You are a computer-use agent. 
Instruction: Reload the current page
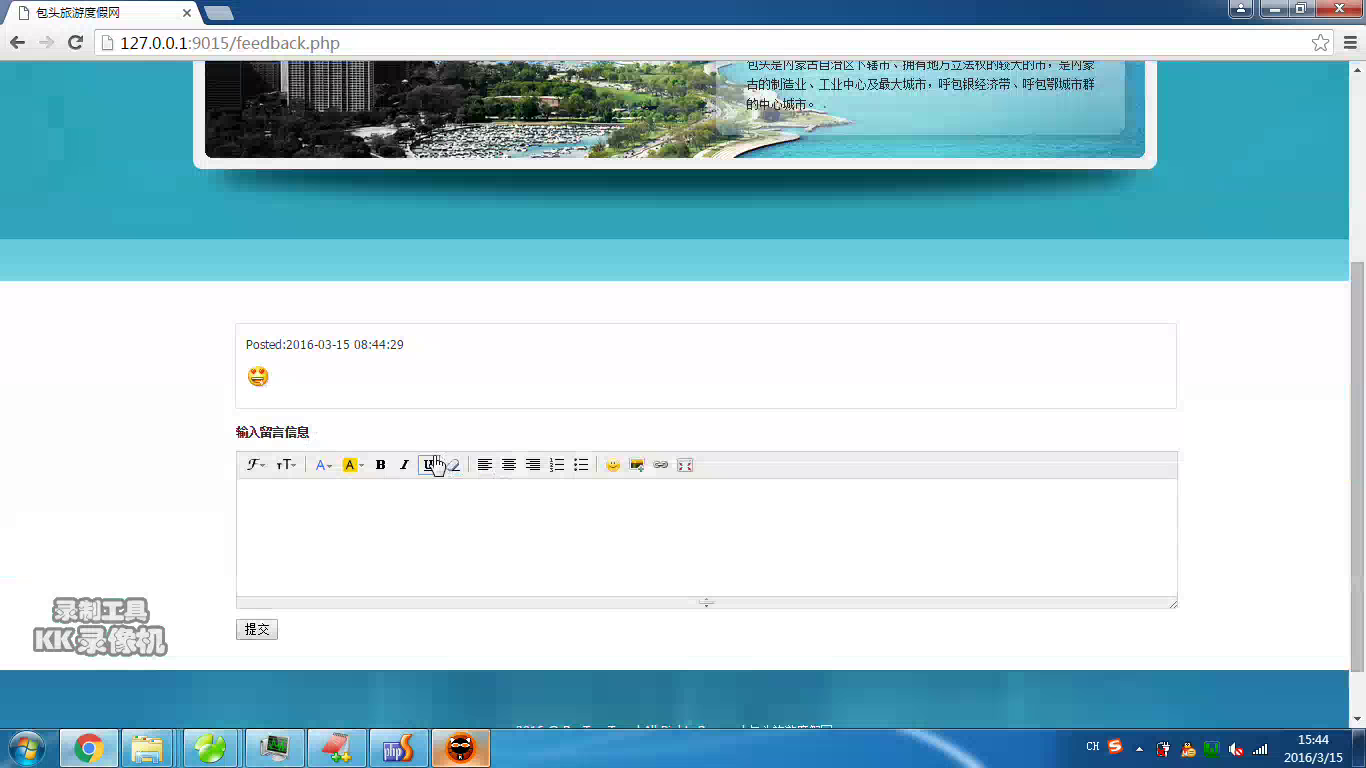click(75, 42)
